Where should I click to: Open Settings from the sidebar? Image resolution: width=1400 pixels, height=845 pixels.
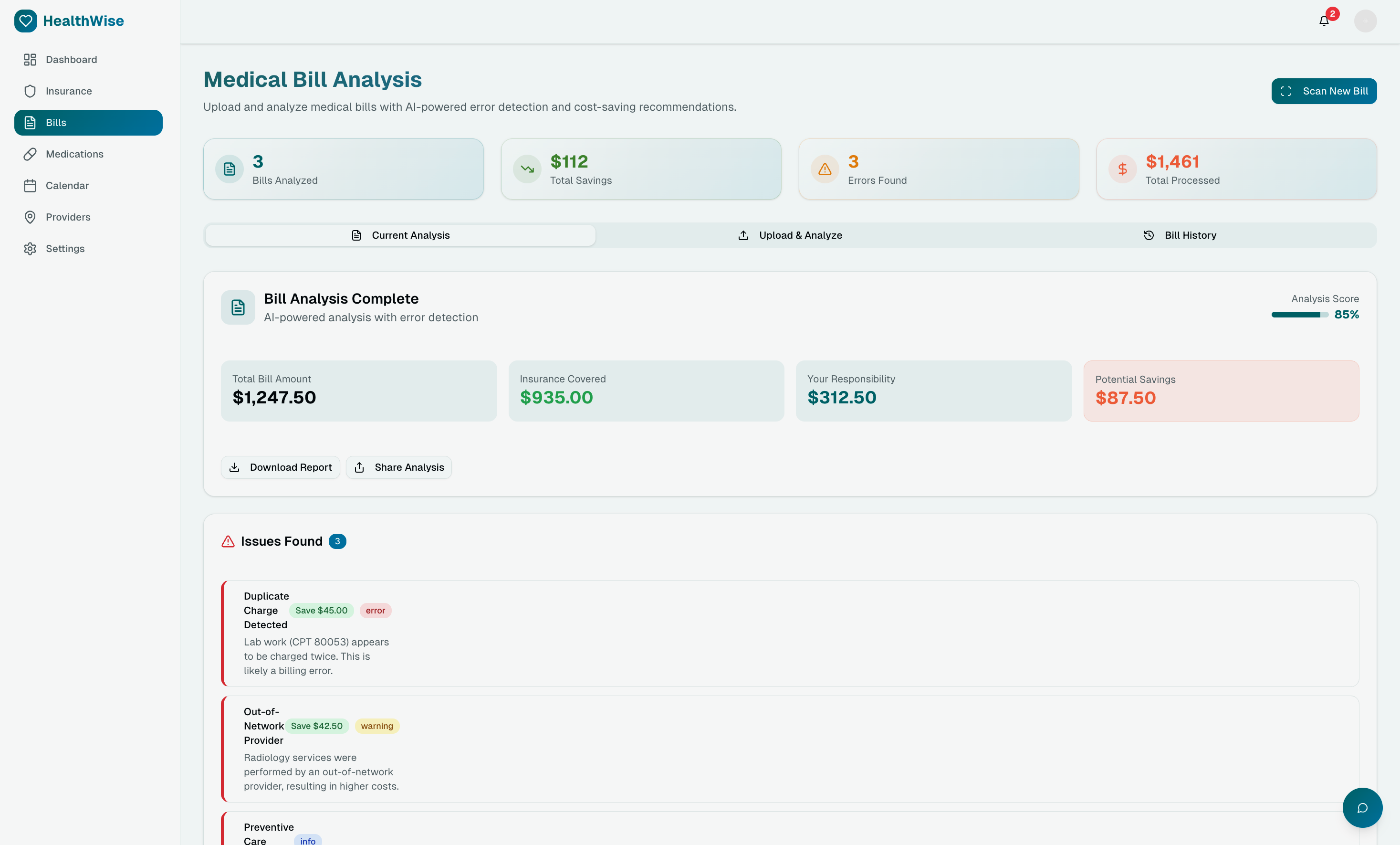[65, 249]
